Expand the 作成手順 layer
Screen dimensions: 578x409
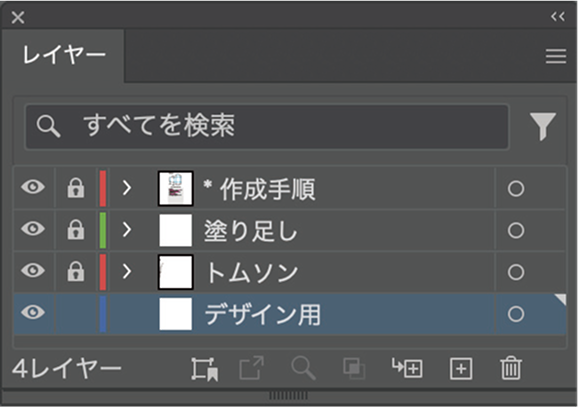[127, 188]
